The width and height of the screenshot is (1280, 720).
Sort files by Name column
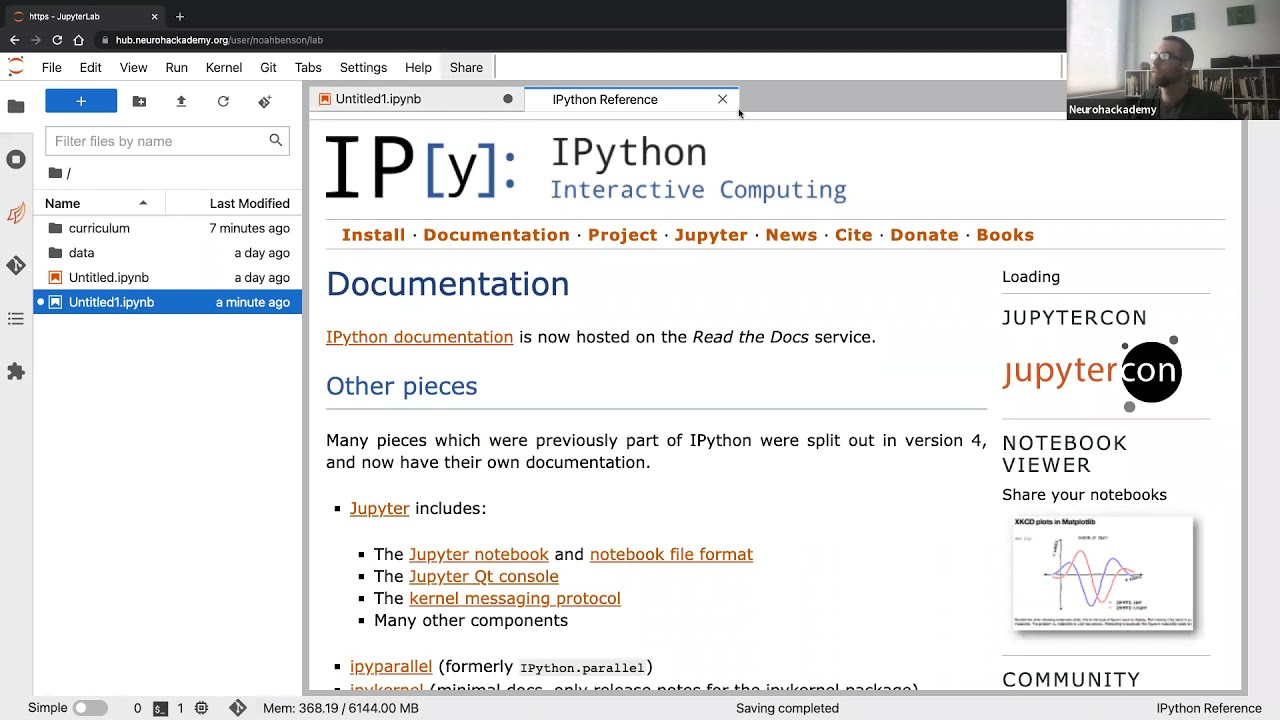(x=97, y=203)
